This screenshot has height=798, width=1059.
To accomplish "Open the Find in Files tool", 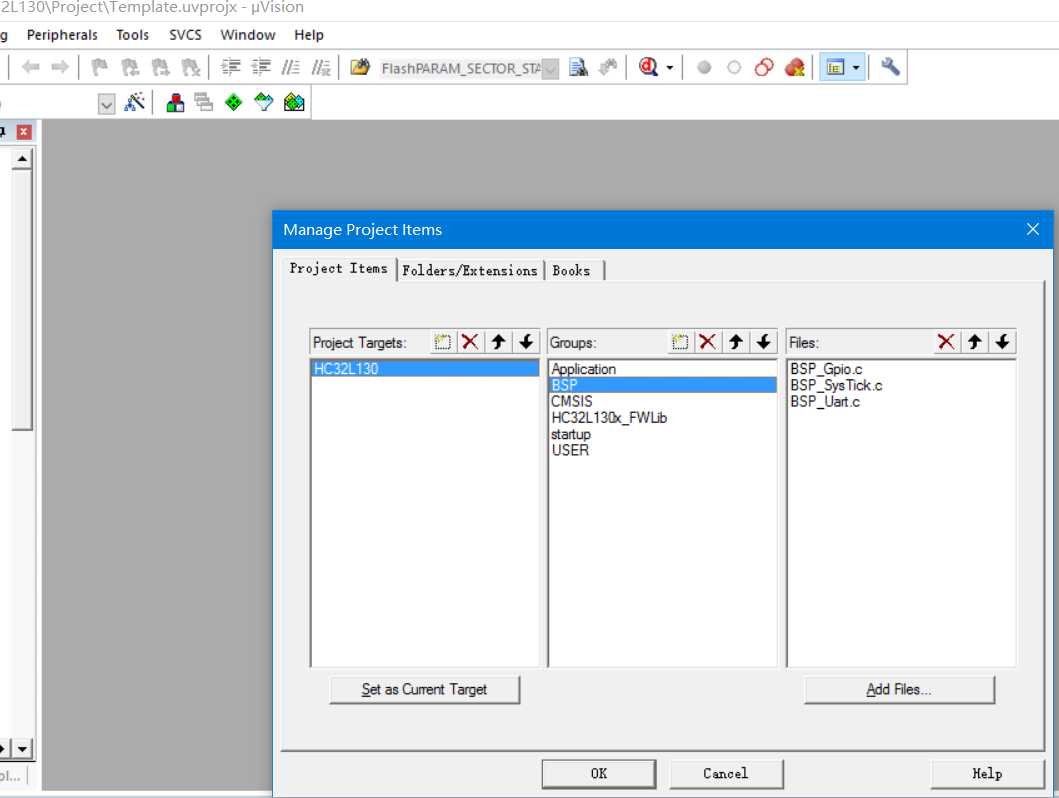I will [x=360, y=67].
